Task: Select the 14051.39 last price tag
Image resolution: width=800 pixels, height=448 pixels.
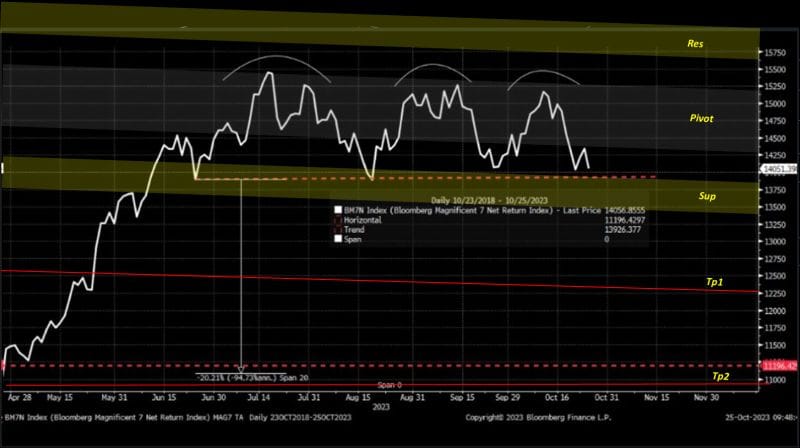Action: click(779, 169)
